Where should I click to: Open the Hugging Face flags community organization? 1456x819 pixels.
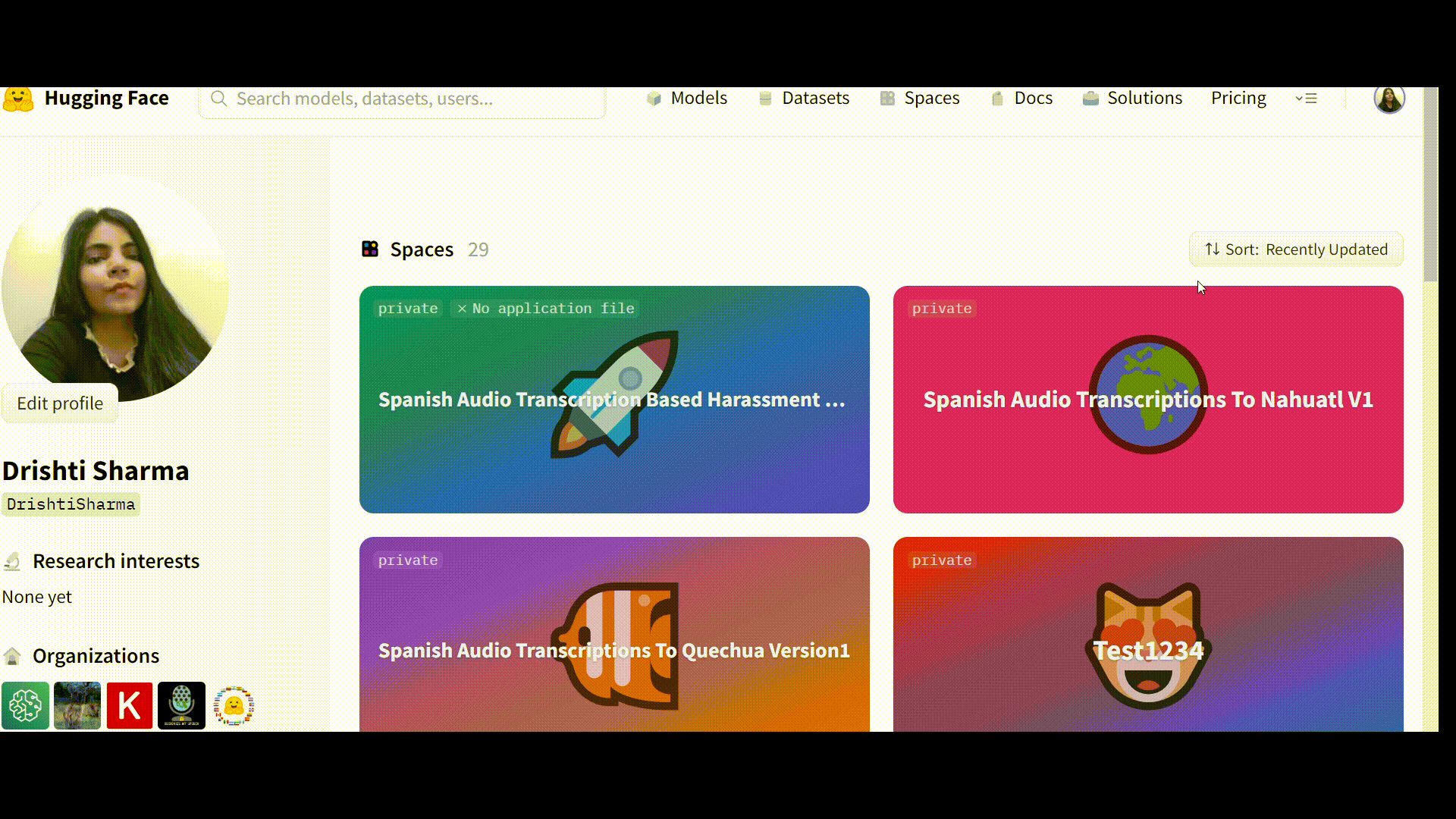pos(234,705)
